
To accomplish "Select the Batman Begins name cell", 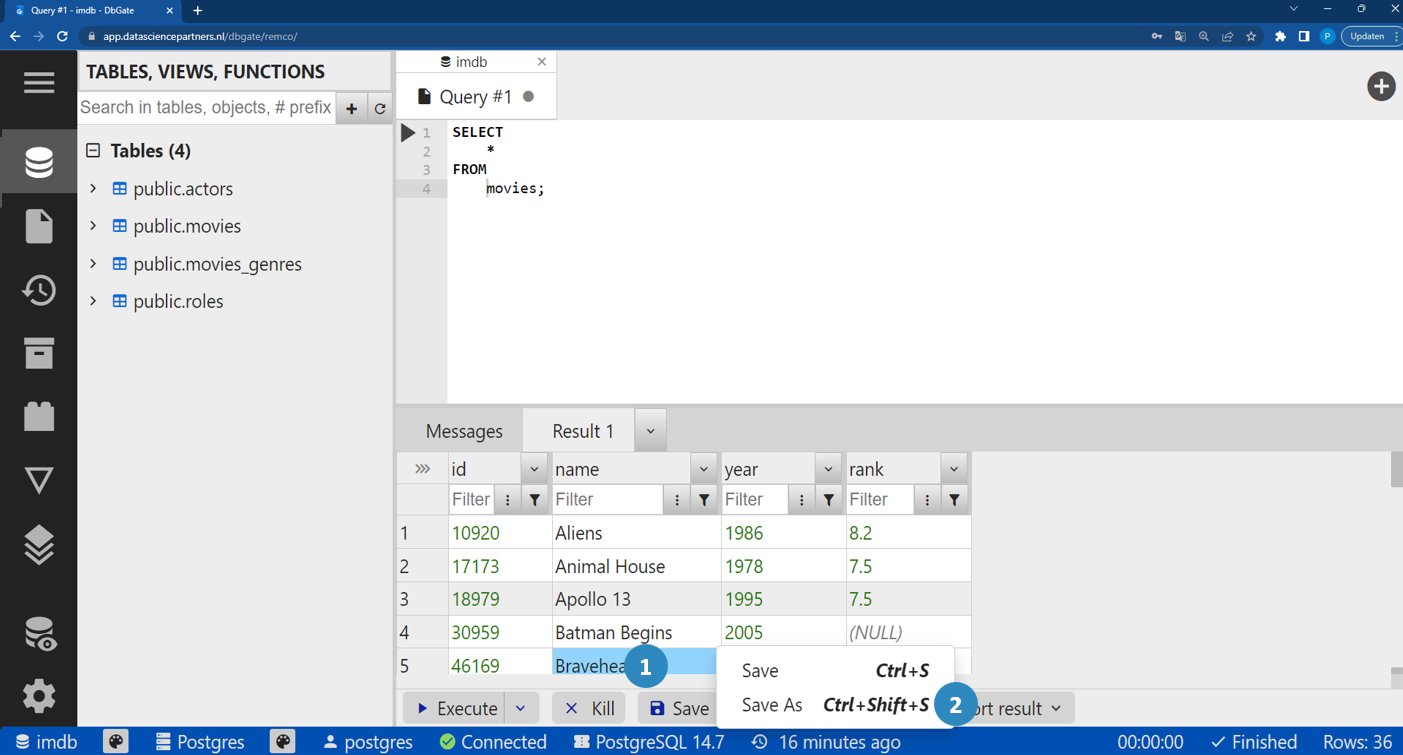I will pyautogui.click(x=636, y=632).
